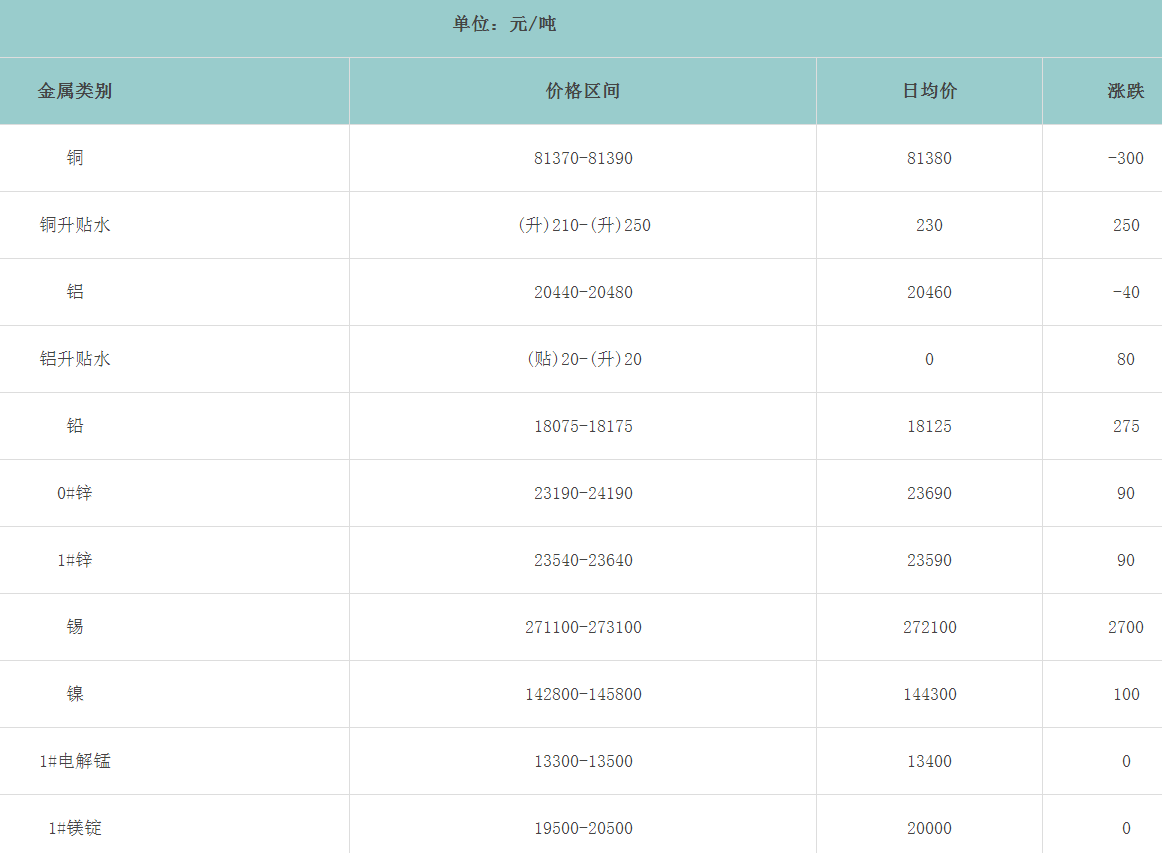Click the copper price range 81370-81390
Image resolution: width=1162 pixels, height=853 pixels.
pyautogui.click(x=583, y=158)
